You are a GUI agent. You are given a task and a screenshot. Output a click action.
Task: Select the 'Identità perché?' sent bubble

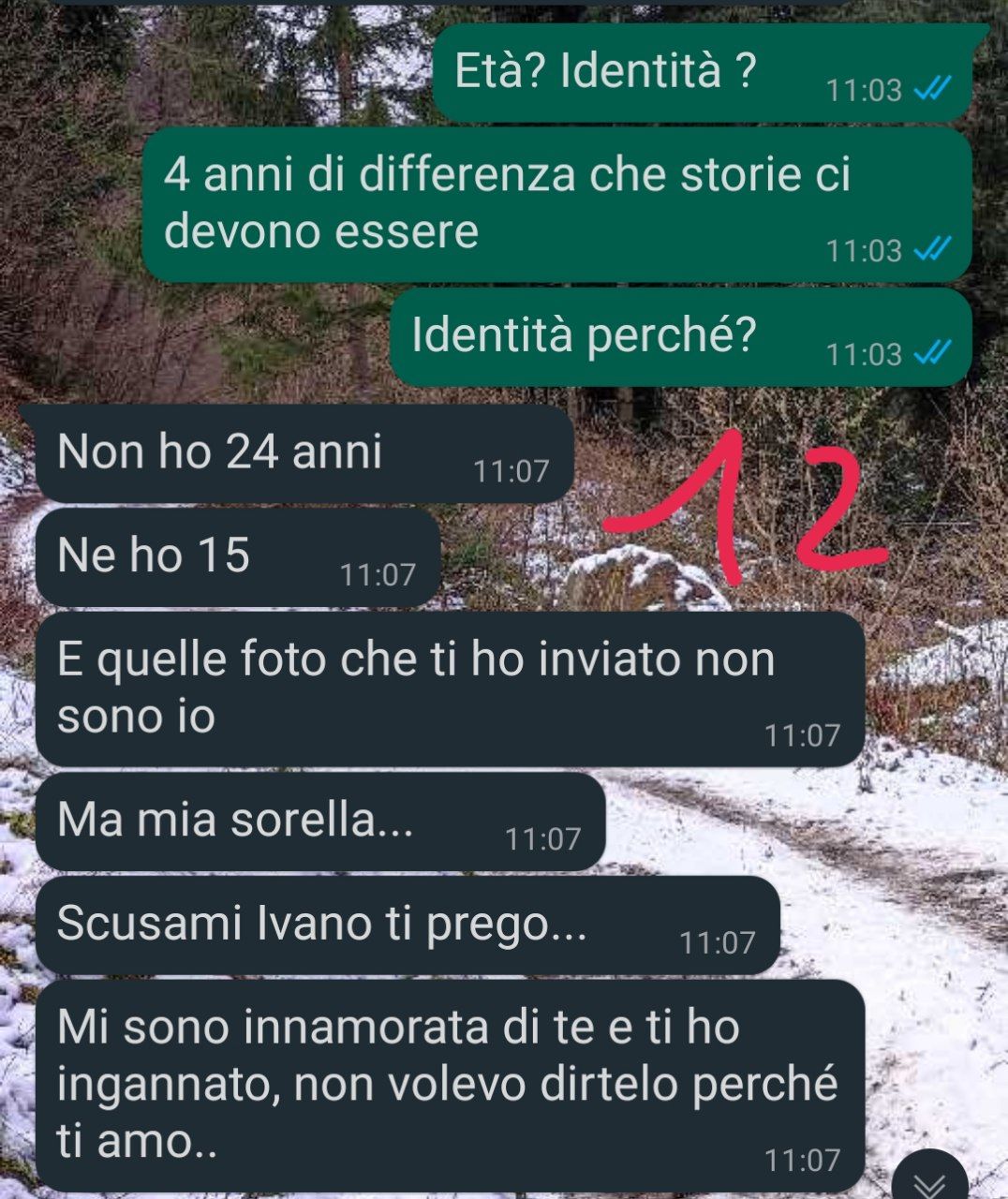coord(680,337)
